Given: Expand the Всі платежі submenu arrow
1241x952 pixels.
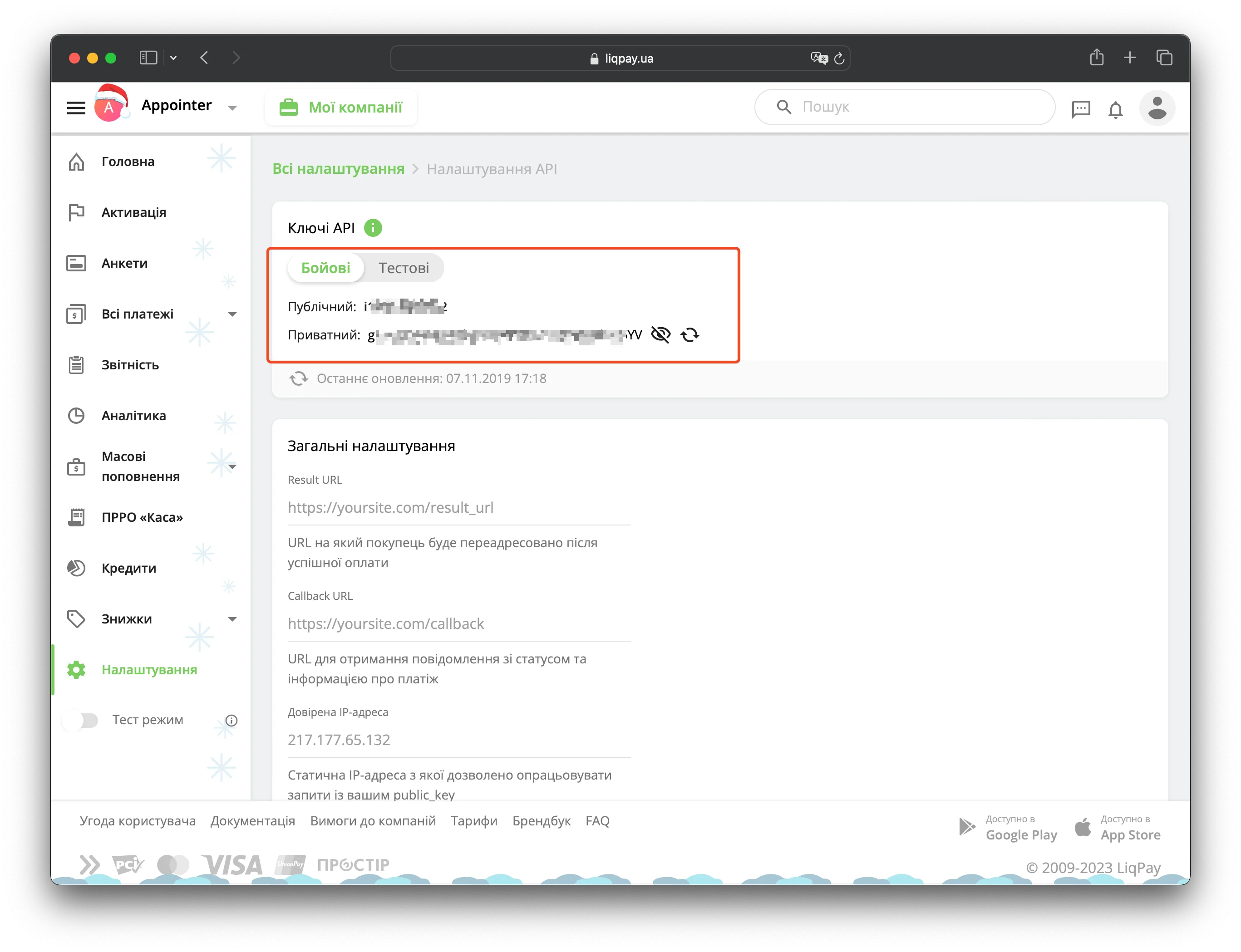Looking at the screenshot, I should [232, 314].
